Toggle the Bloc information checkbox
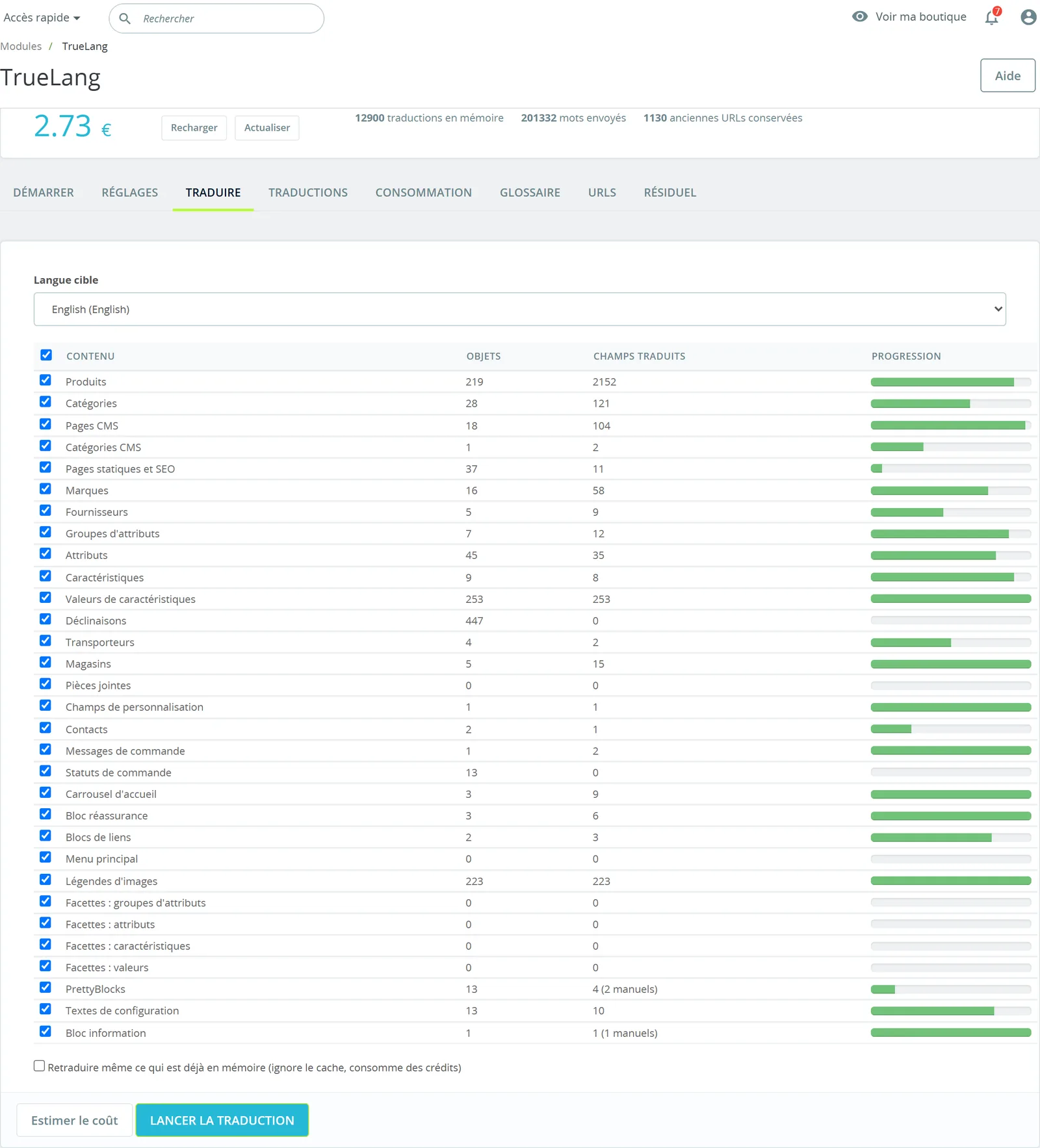 tap(45, 1031)
